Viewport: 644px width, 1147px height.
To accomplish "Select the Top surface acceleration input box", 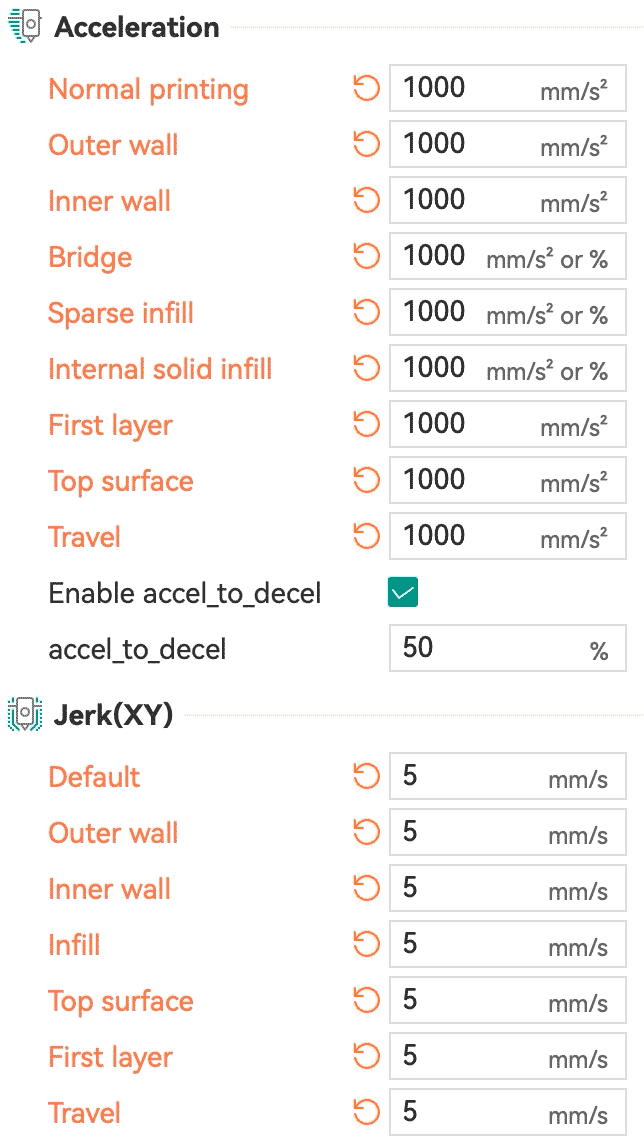I will coord(507,480).
